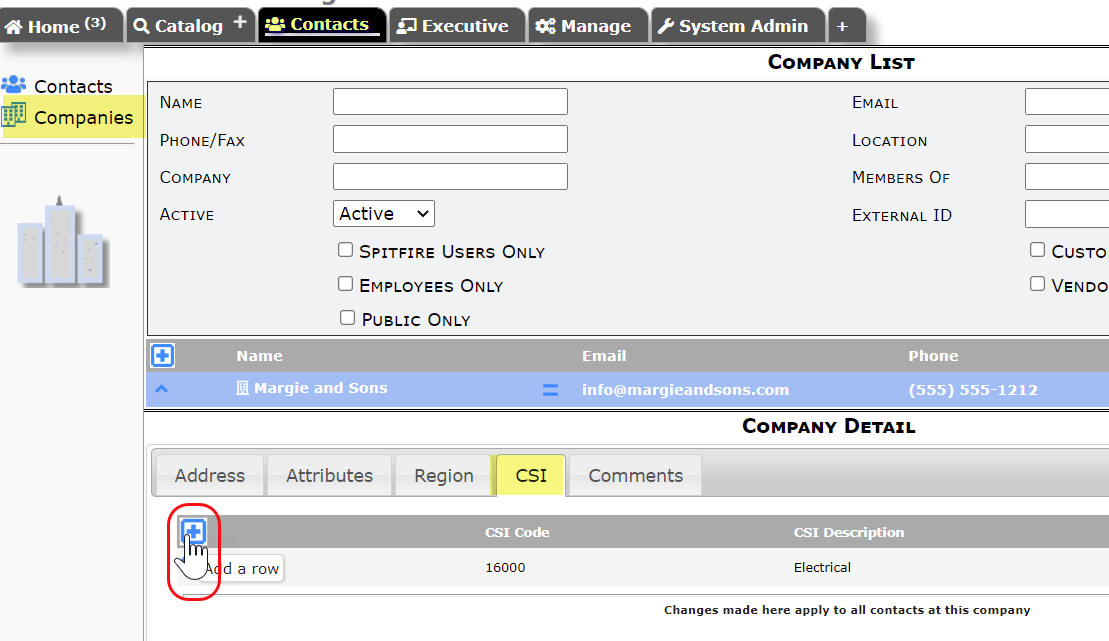Switch to the CSI tab

[x=530, y=475]
